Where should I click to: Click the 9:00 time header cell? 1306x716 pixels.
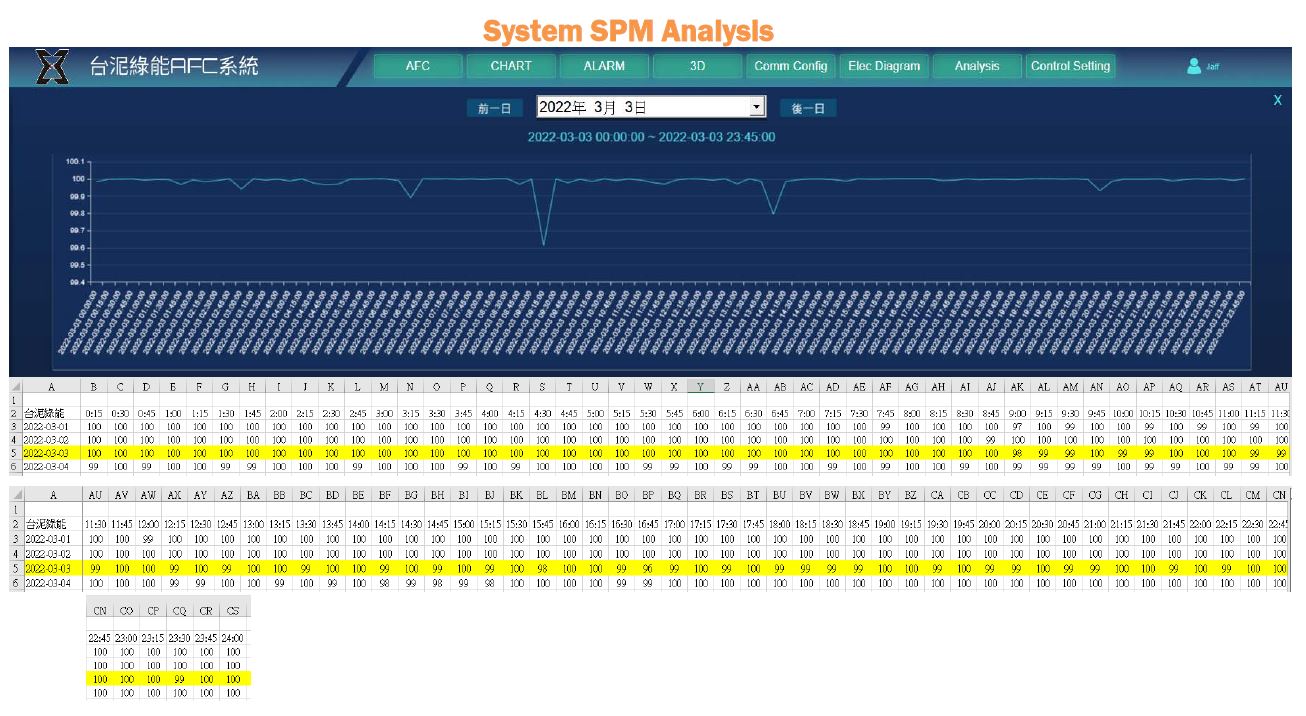pos(1016,414)
